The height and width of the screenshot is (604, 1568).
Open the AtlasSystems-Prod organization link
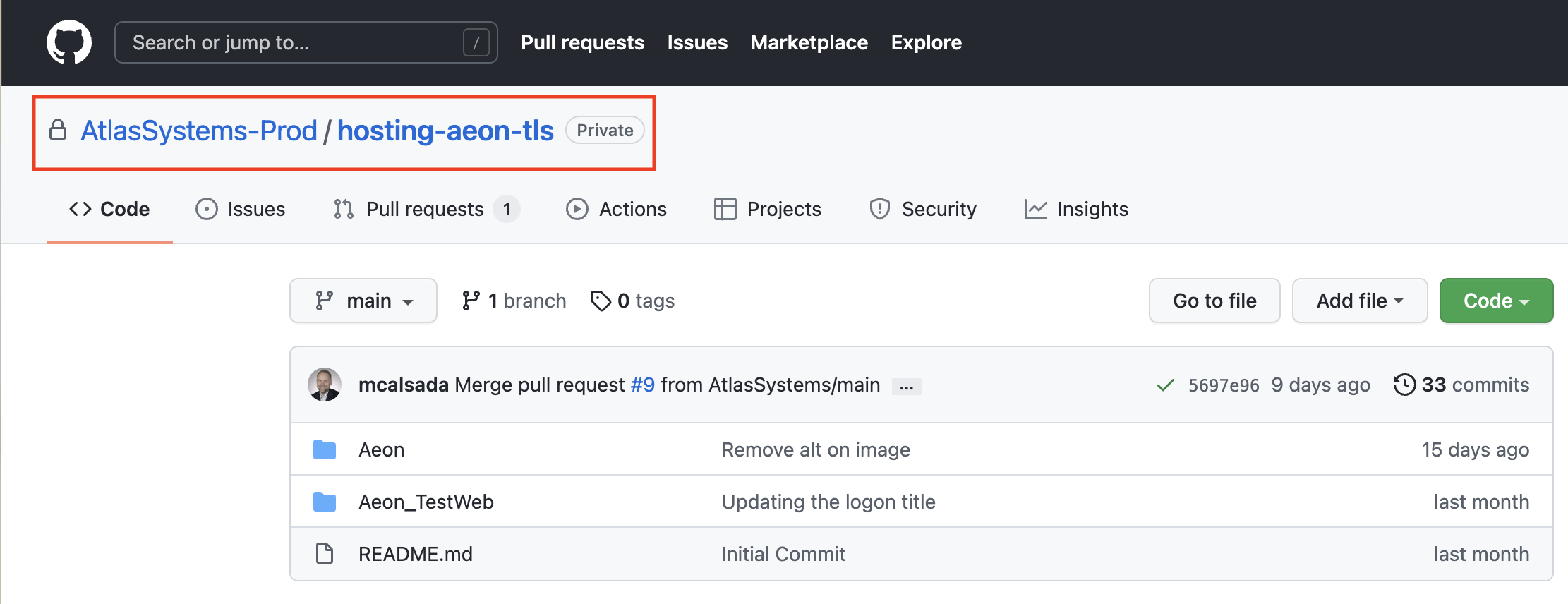pos(199,131)
